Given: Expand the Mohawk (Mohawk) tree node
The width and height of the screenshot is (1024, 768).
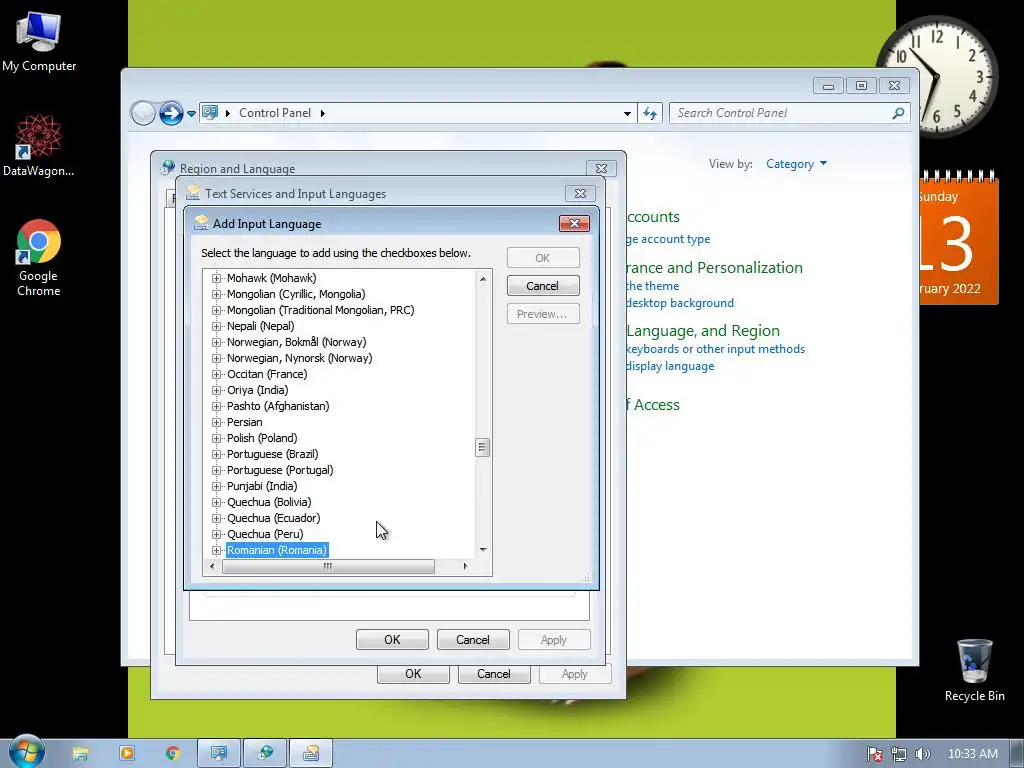Looking at the screenshot, I should 216,278.
